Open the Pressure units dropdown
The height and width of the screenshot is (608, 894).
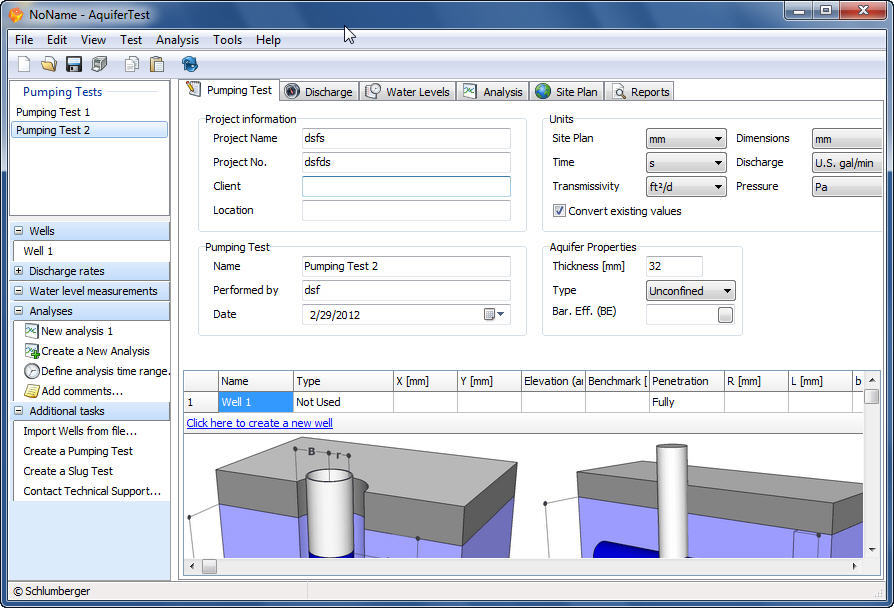point(847,187)
